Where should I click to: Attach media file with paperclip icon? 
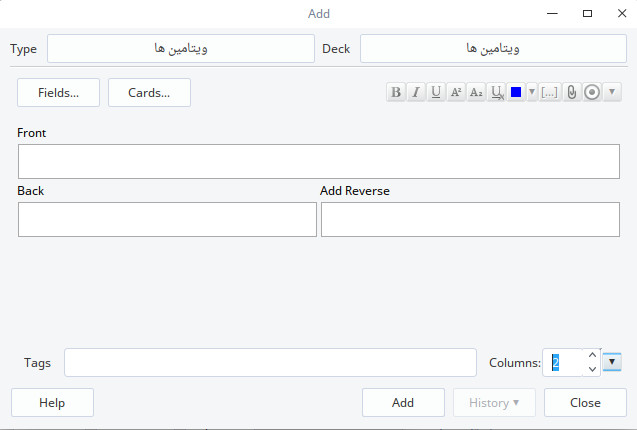point(572,92)
